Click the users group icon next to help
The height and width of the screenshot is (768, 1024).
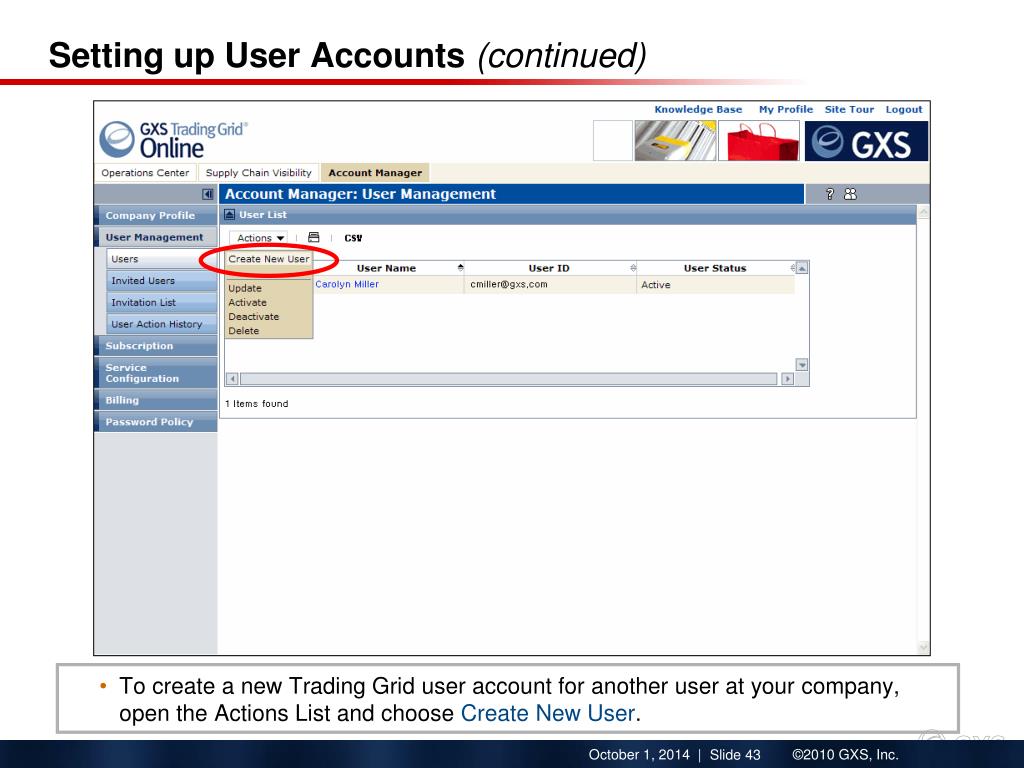click(x=850, y=194)
